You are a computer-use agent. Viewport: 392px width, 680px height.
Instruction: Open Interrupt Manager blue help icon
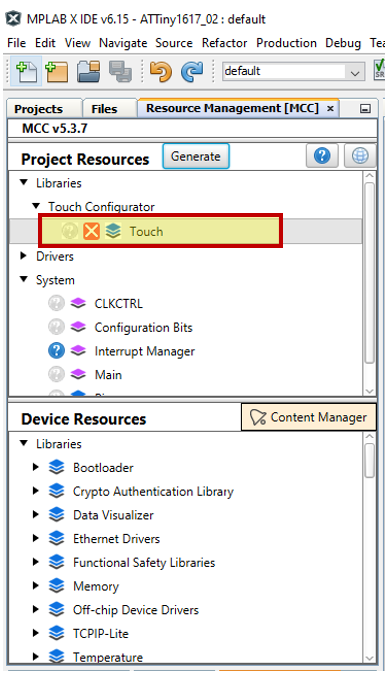coord(56,350)
